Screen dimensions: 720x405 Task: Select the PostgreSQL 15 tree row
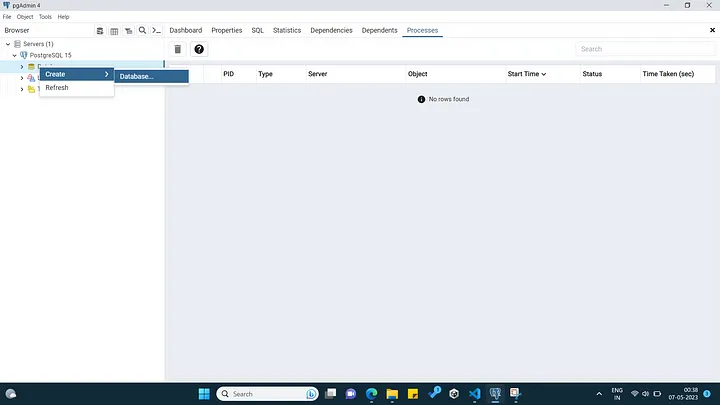tap(82, 55)
